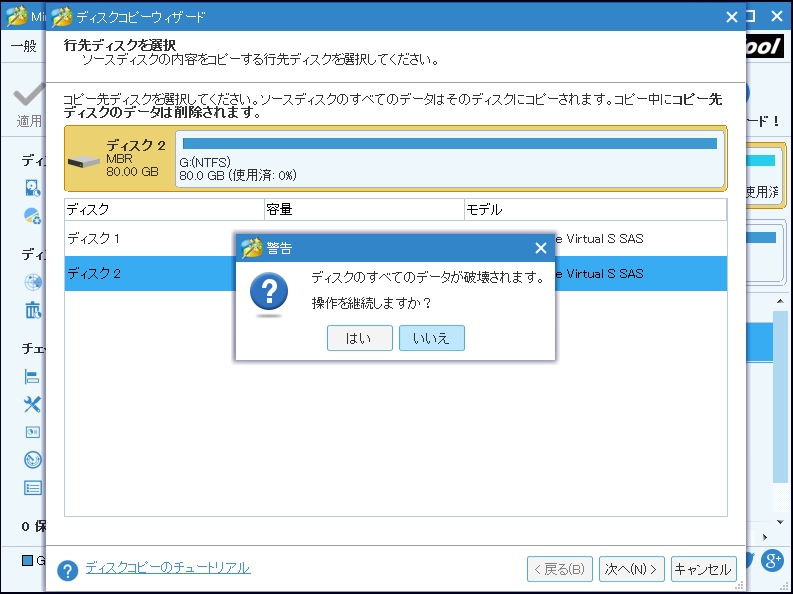Click the 容量 column header
This screenshot has width=793, height=594.
coord(364,209)
